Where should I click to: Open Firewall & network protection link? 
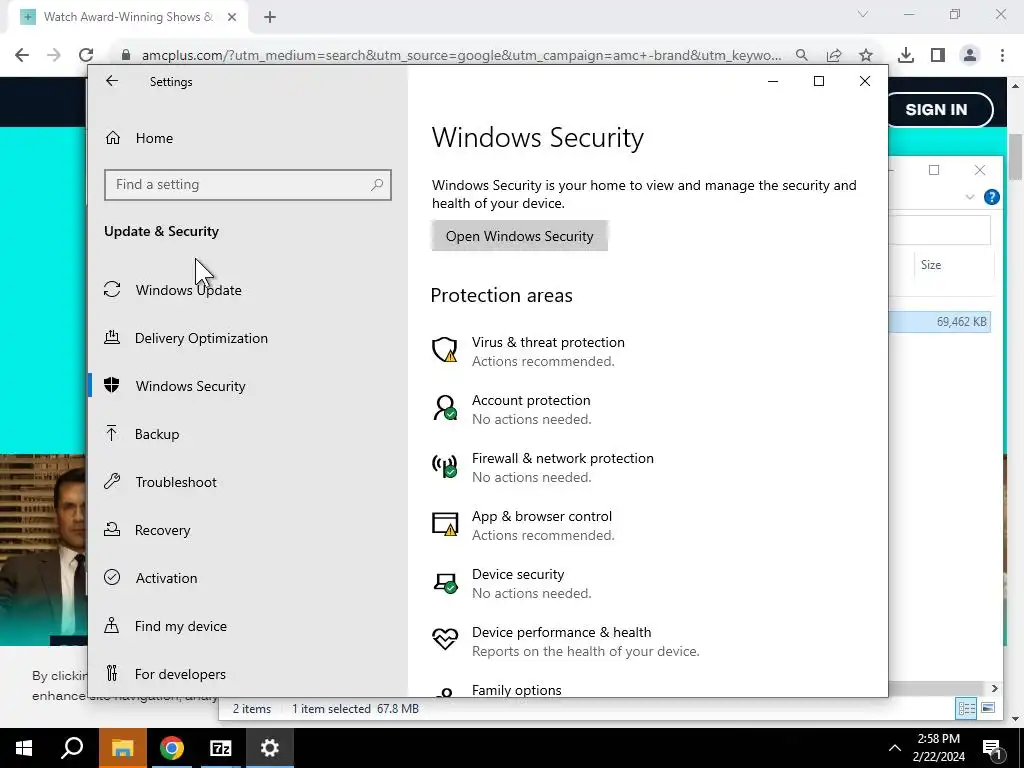click(562, 458)
